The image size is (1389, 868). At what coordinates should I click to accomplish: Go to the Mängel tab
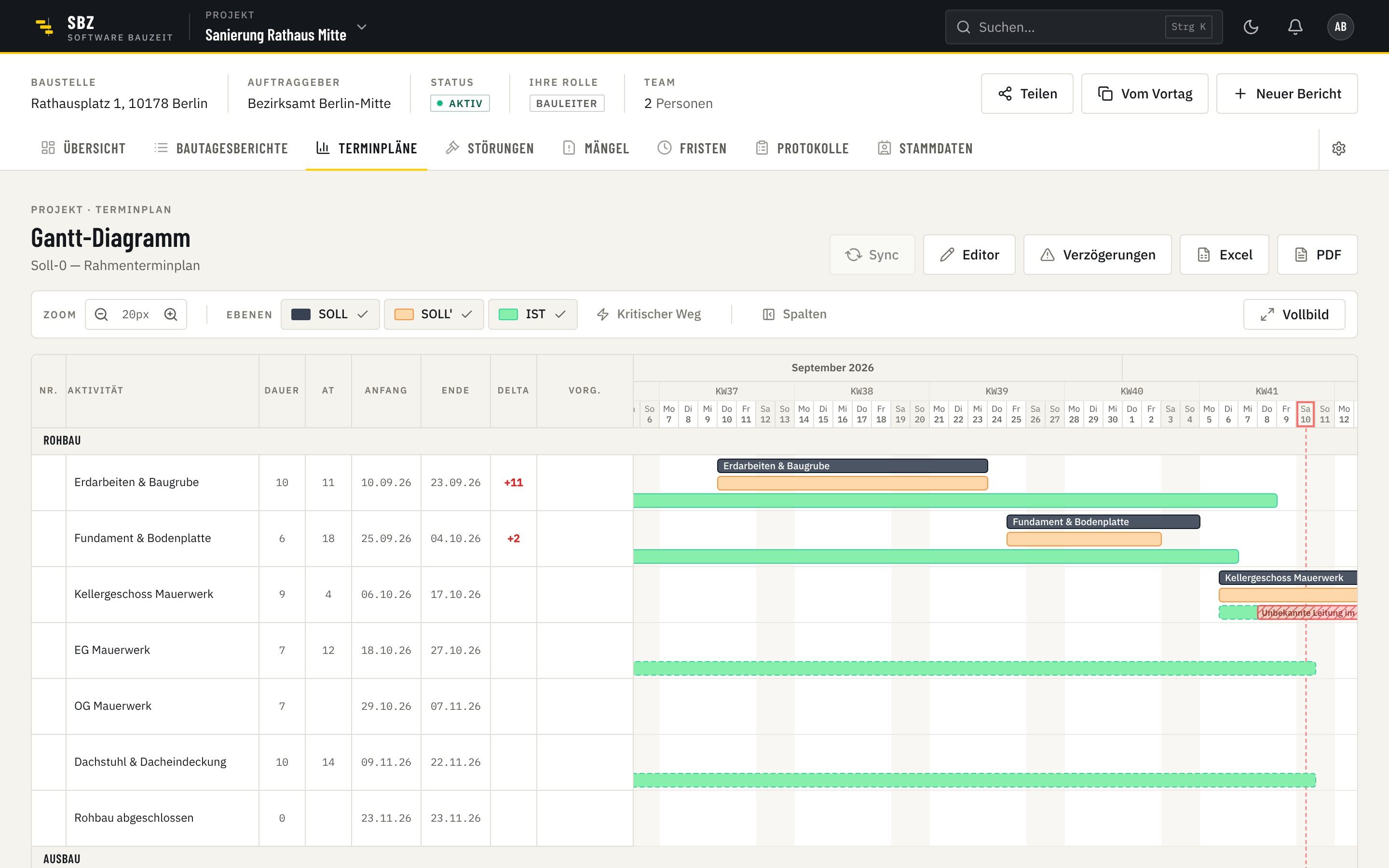click(x=596, y=148)
